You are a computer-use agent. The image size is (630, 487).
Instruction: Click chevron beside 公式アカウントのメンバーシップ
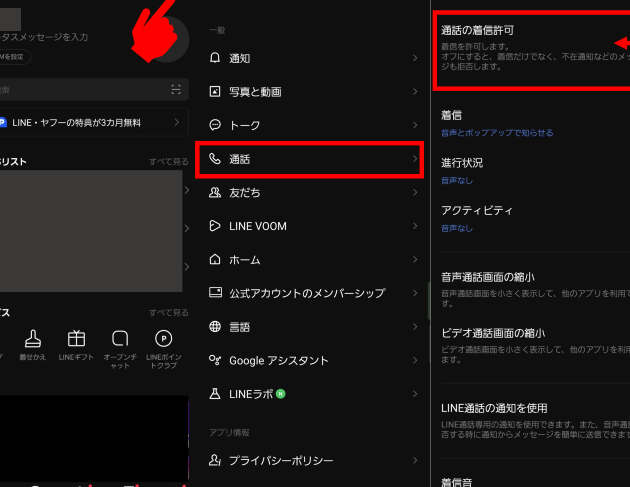pyautogui.click(x=415, y=293)
